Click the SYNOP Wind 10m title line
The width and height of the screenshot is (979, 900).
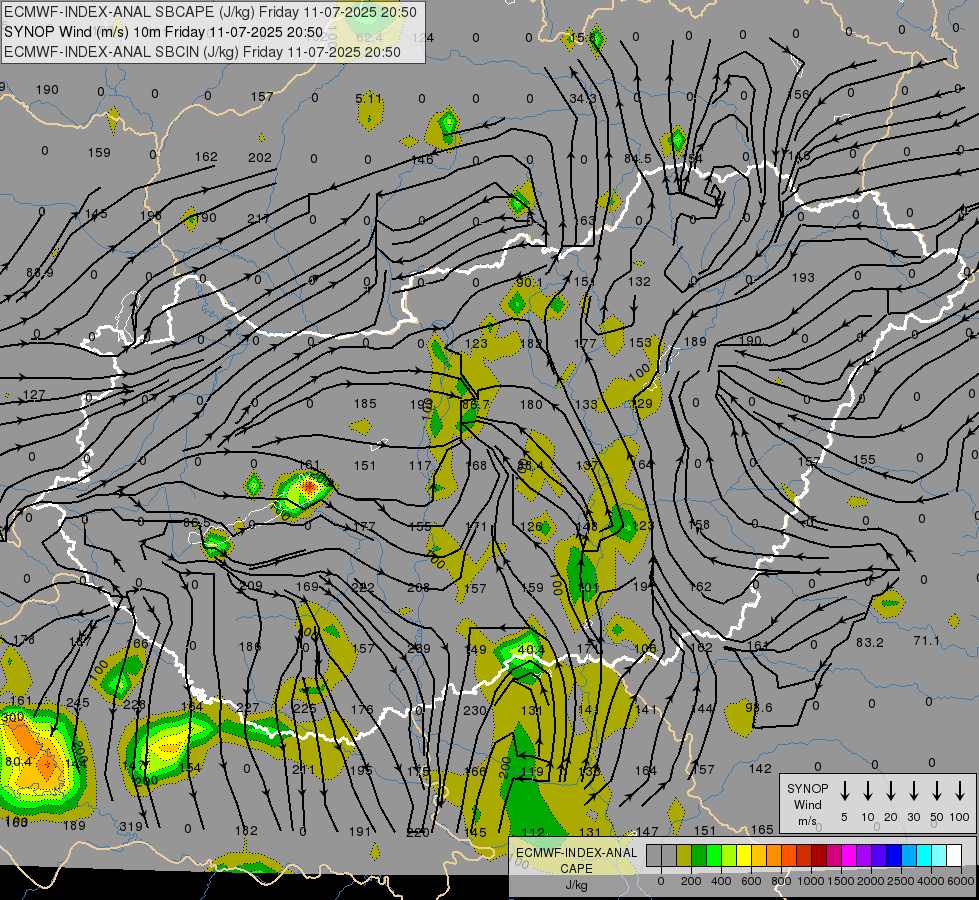[164, 32]
